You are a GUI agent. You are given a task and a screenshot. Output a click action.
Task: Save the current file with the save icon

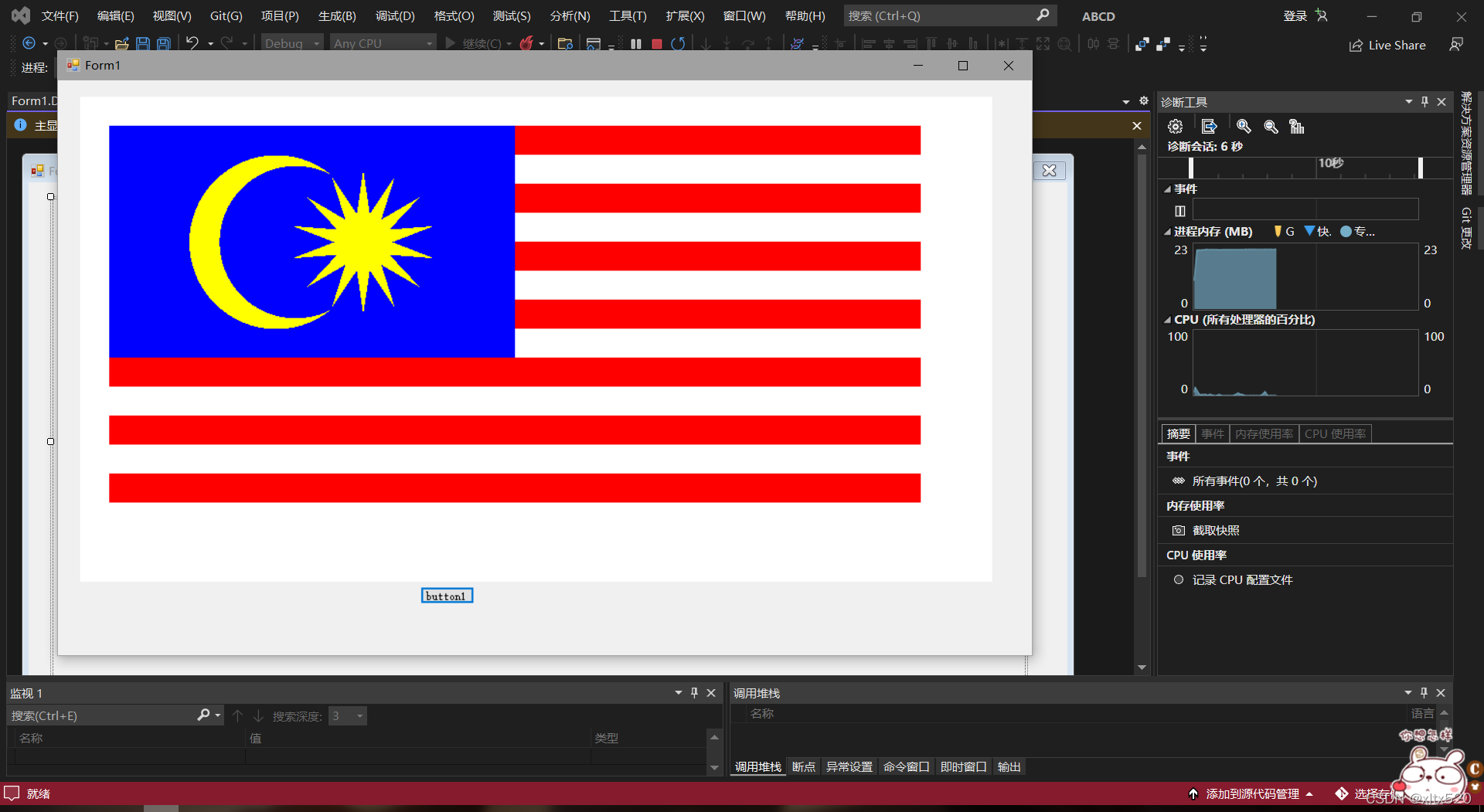143,44
